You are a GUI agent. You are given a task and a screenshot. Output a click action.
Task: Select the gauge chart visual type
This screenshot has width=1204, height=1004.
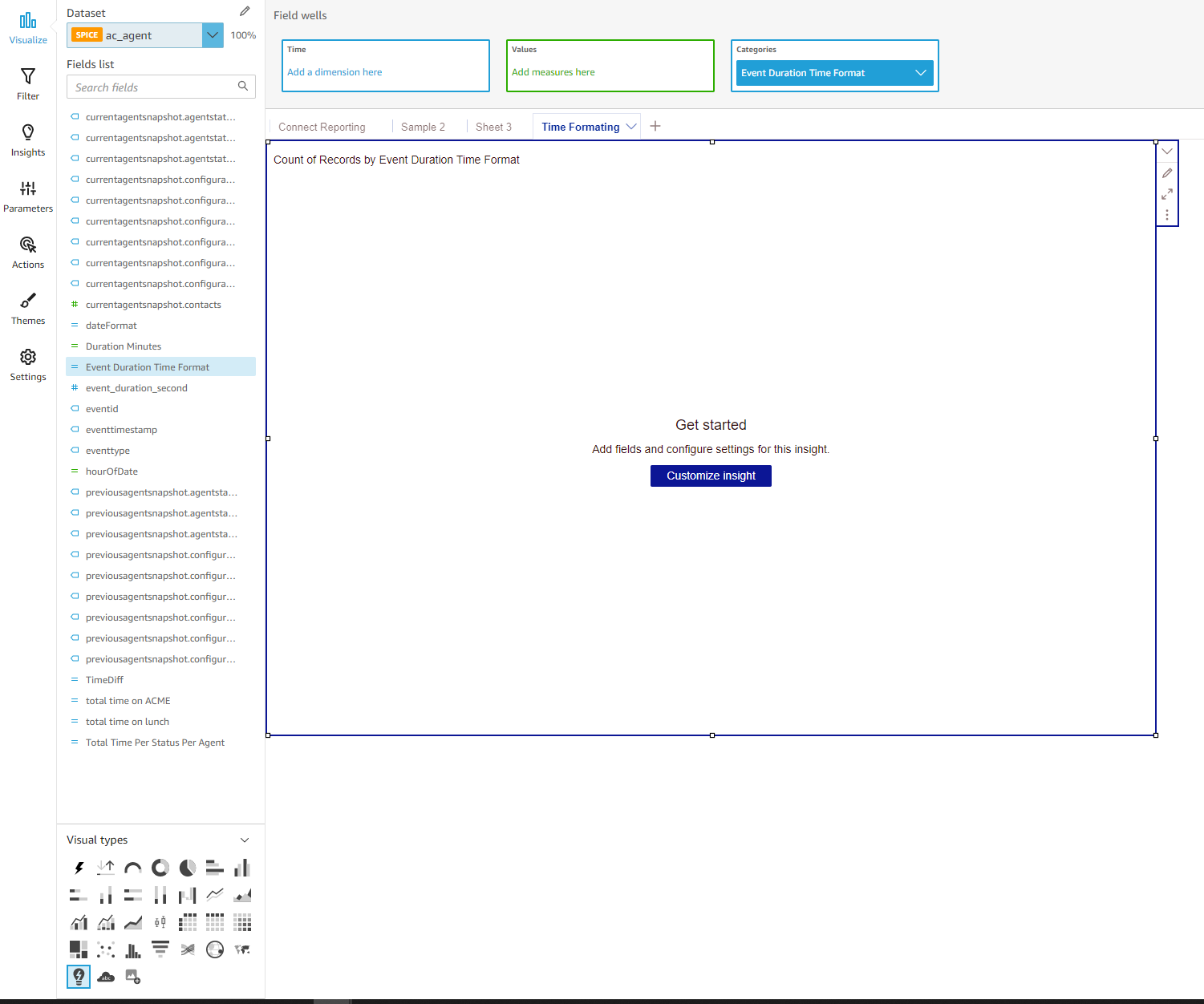coord(133,868)
